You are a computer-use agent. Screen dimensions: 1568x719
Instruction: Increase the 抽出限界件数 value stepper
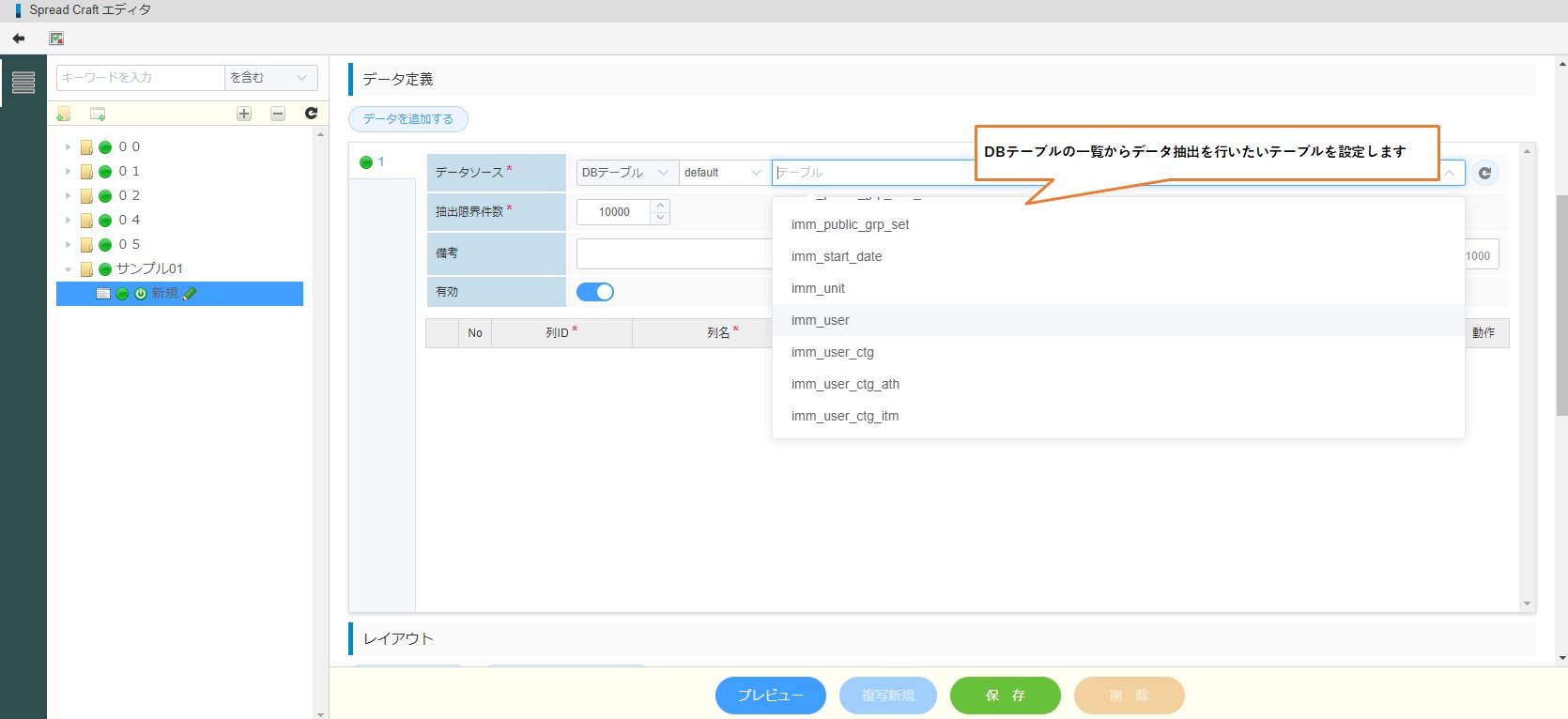pos(661,206)
